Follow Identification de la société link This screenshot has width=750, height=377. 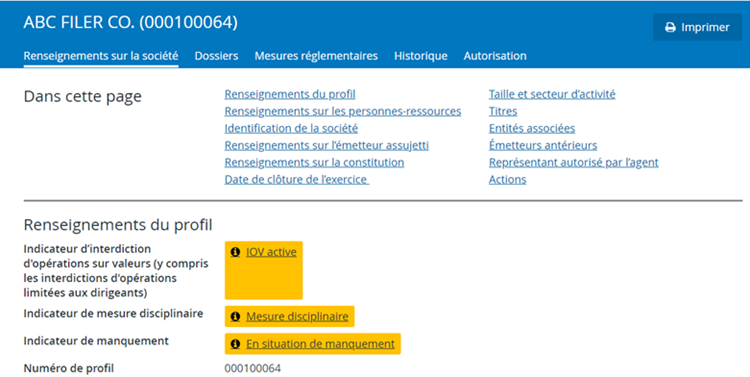(x=291, y=128)
